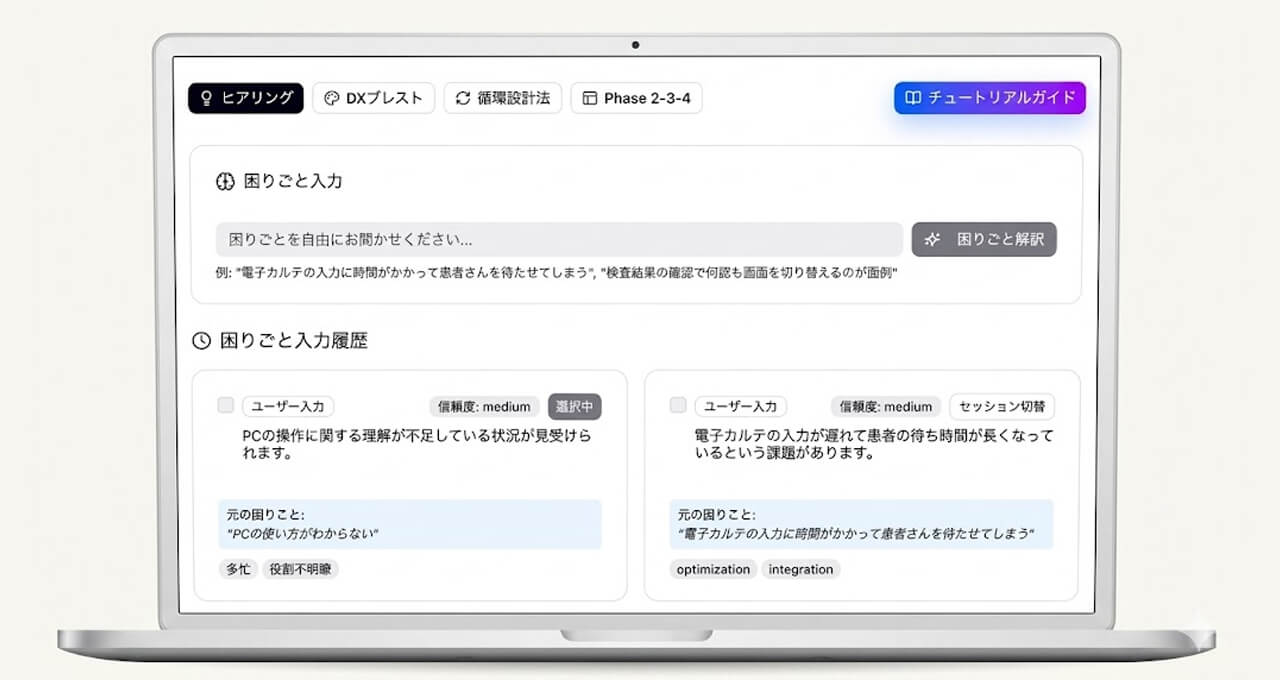Click the セッション切替 badge
The width and height of the screenshot is (1280, 680).
point(1003,406)
